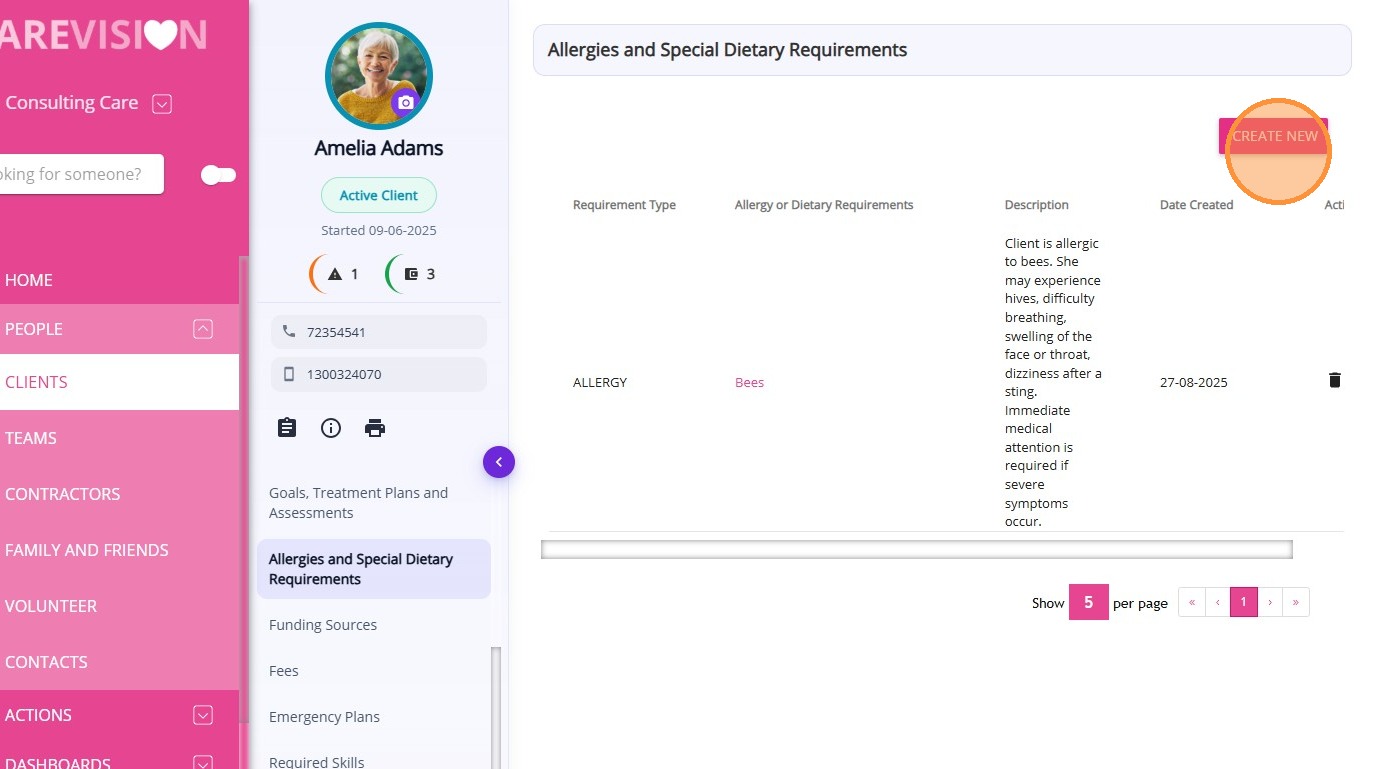1376x769 pixels.
Task: Open the TEAMS menu item
Action: [x=31, y=438]
